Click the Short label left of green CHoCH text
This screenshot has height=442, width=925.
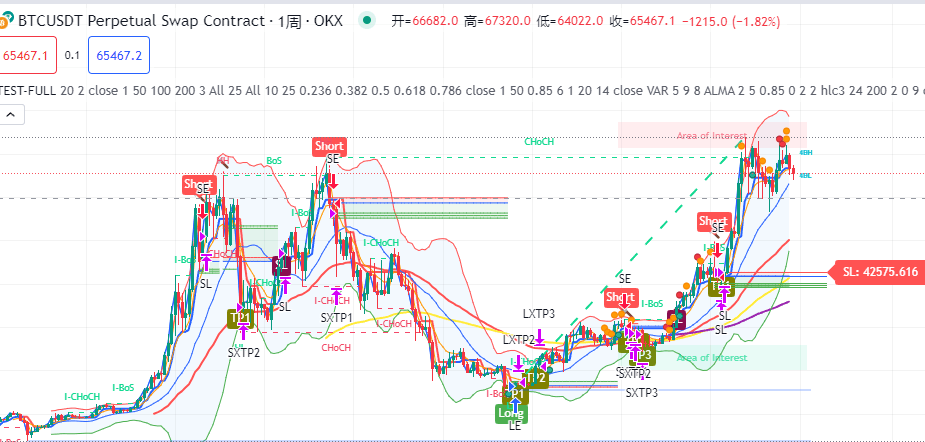(329, 146)
